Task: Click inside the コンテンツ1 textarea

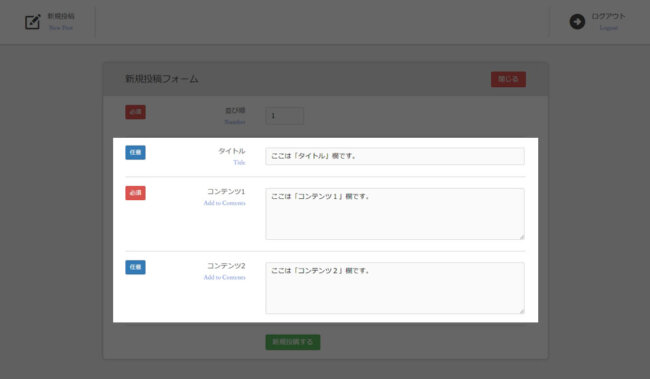Action: pos(395,214)
